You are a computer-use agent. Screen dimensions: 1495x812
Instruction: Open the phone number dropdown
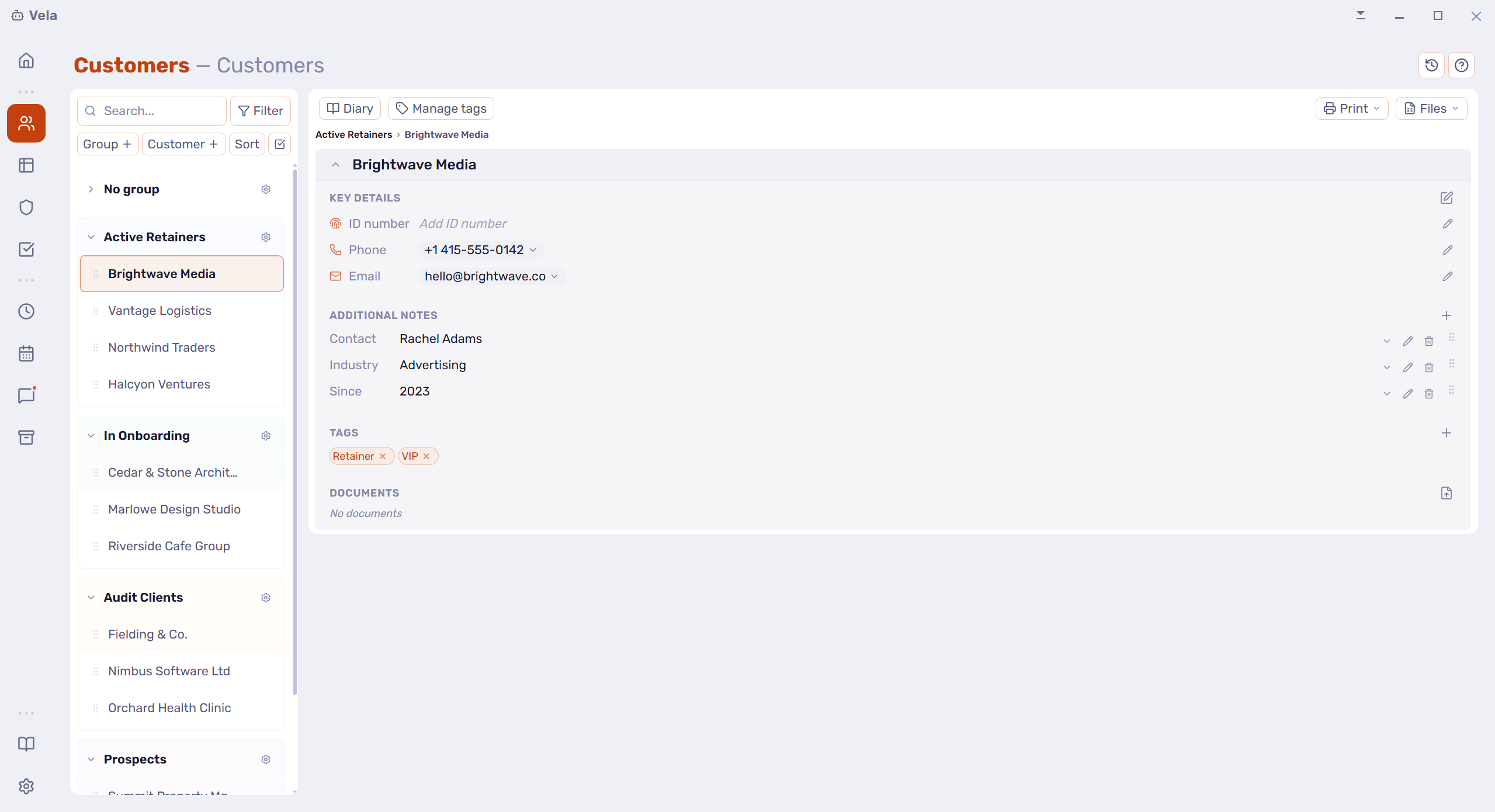click(x=480, y=250)
